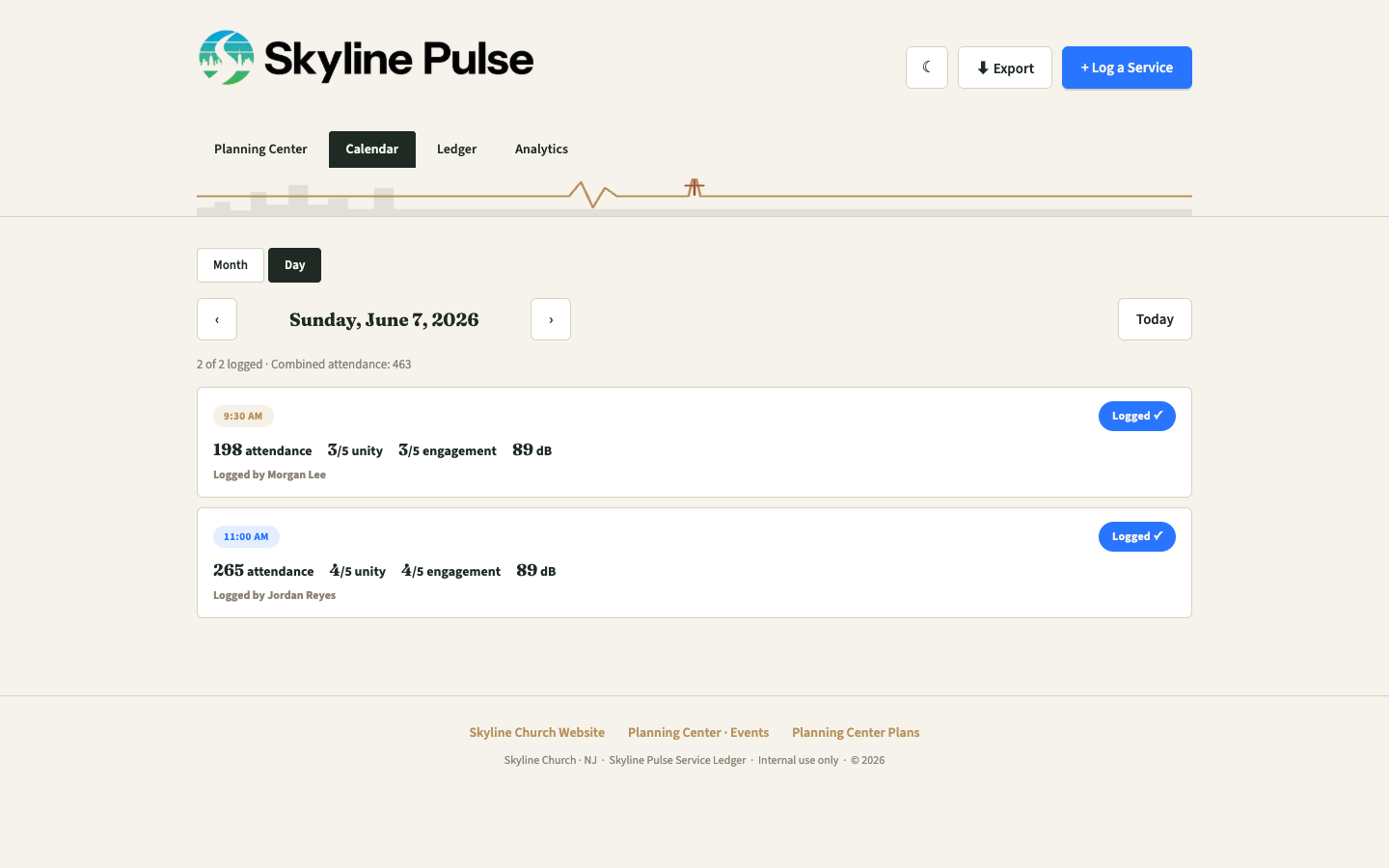Switch to the Ledger tab

tap(456, 149)
